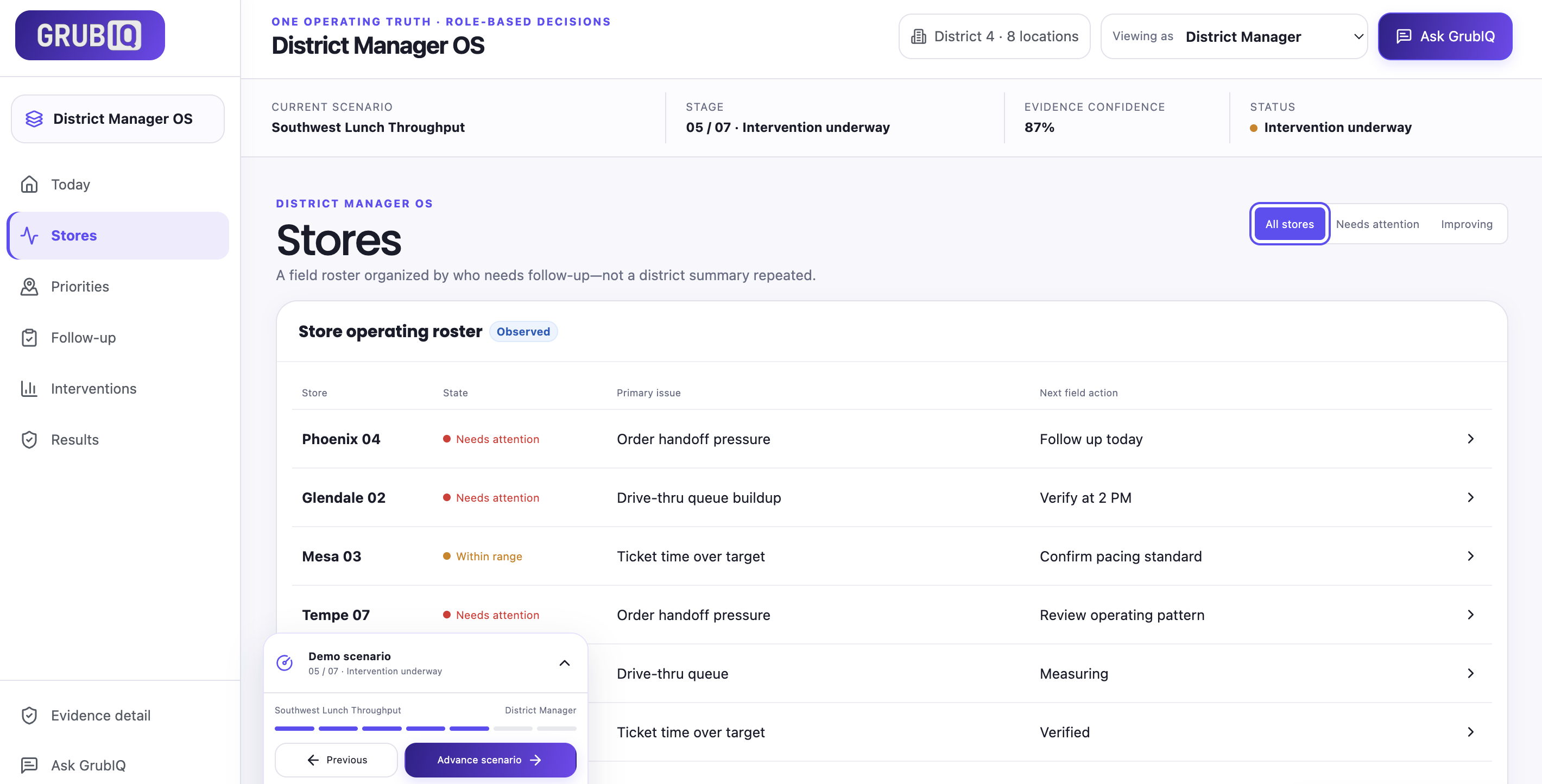Open Results in sidebar

tap(118, 439)
